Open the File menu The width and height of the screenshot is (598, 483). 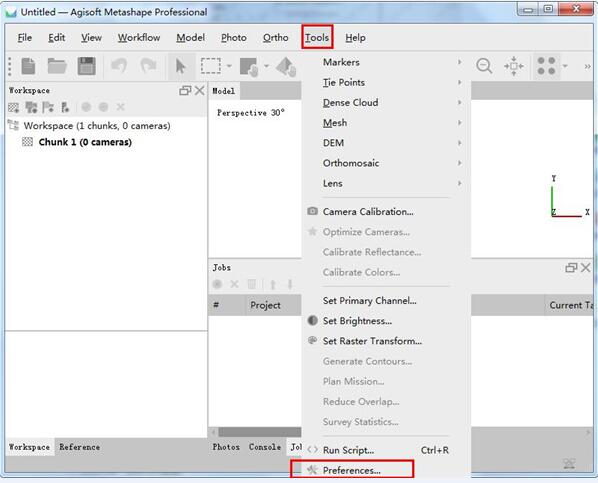click(25, 38)
